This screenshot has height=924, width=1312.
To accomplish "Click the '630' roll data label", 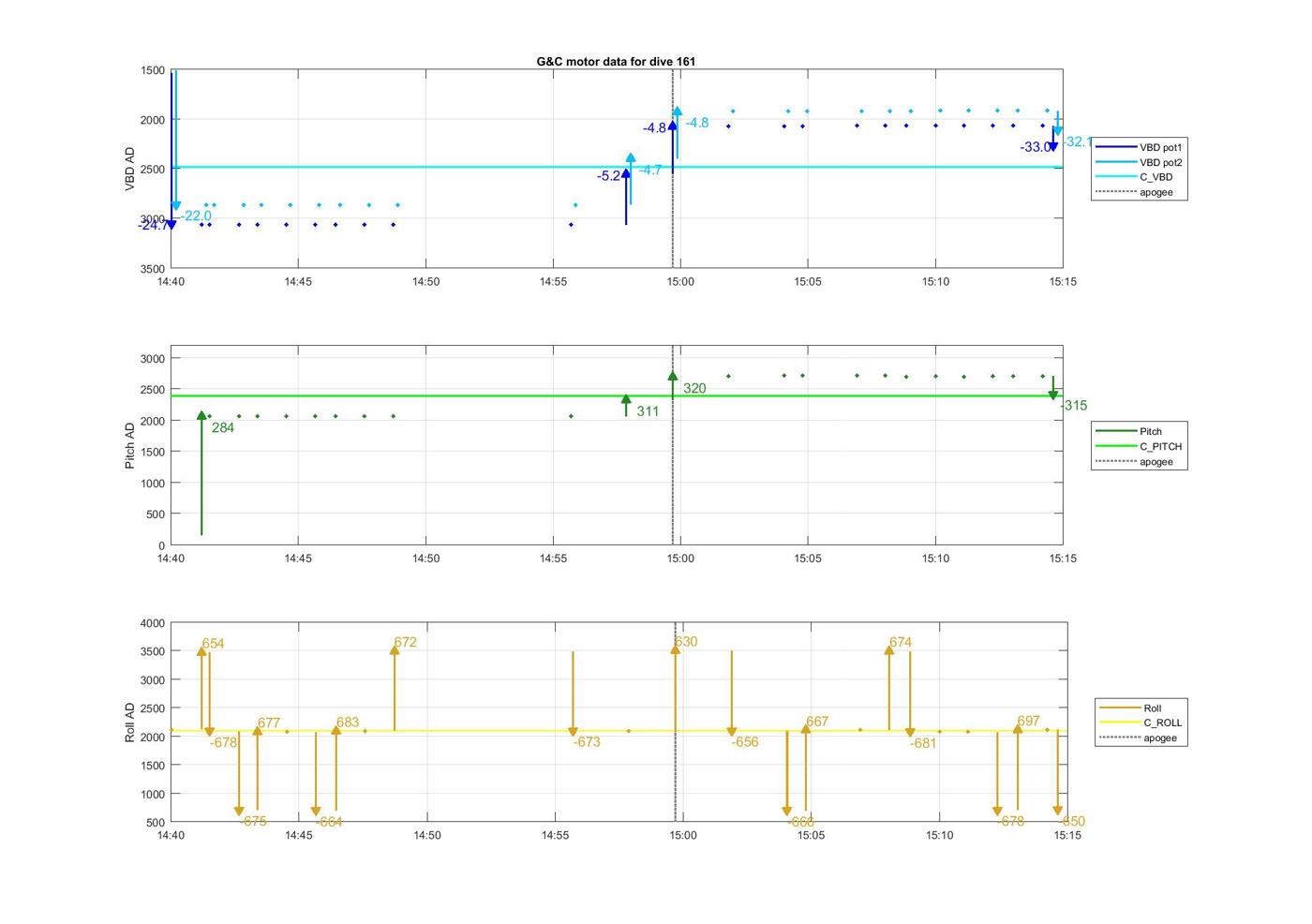I will click(x=686, y=642).
